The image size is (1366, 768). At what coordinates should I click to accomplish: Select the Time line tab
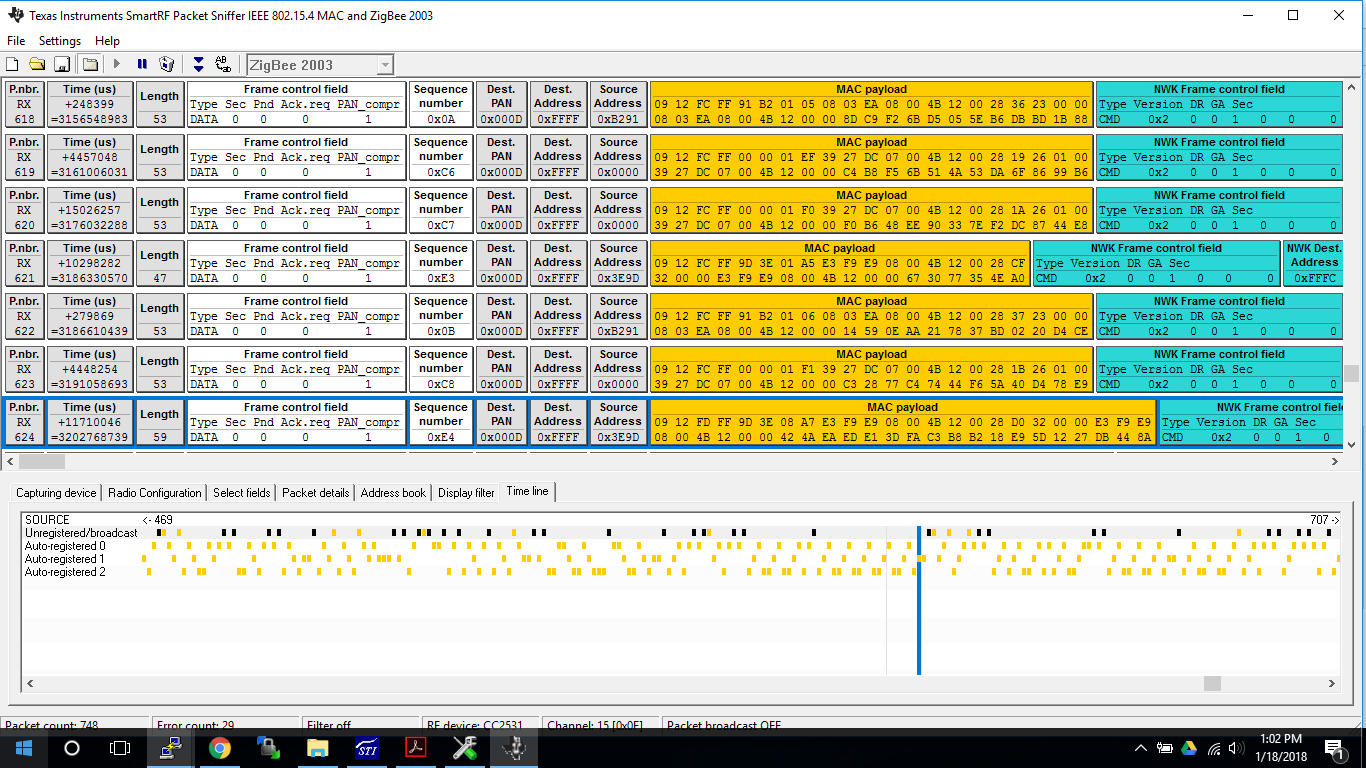[527, 491]
